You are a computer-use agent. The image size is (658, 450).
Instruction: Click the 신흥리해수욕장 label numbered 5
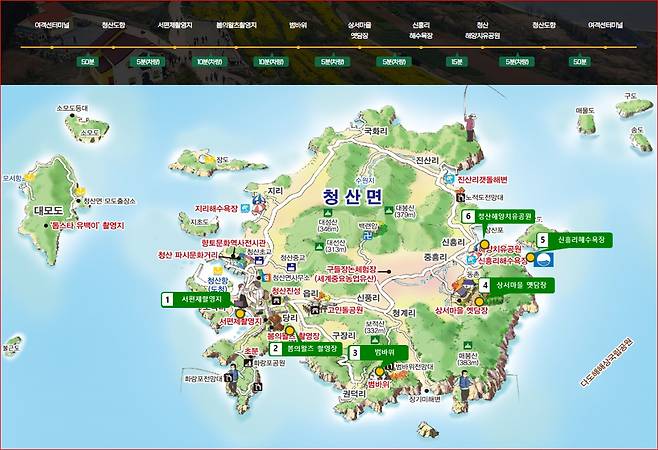click(x=573, y=240)
